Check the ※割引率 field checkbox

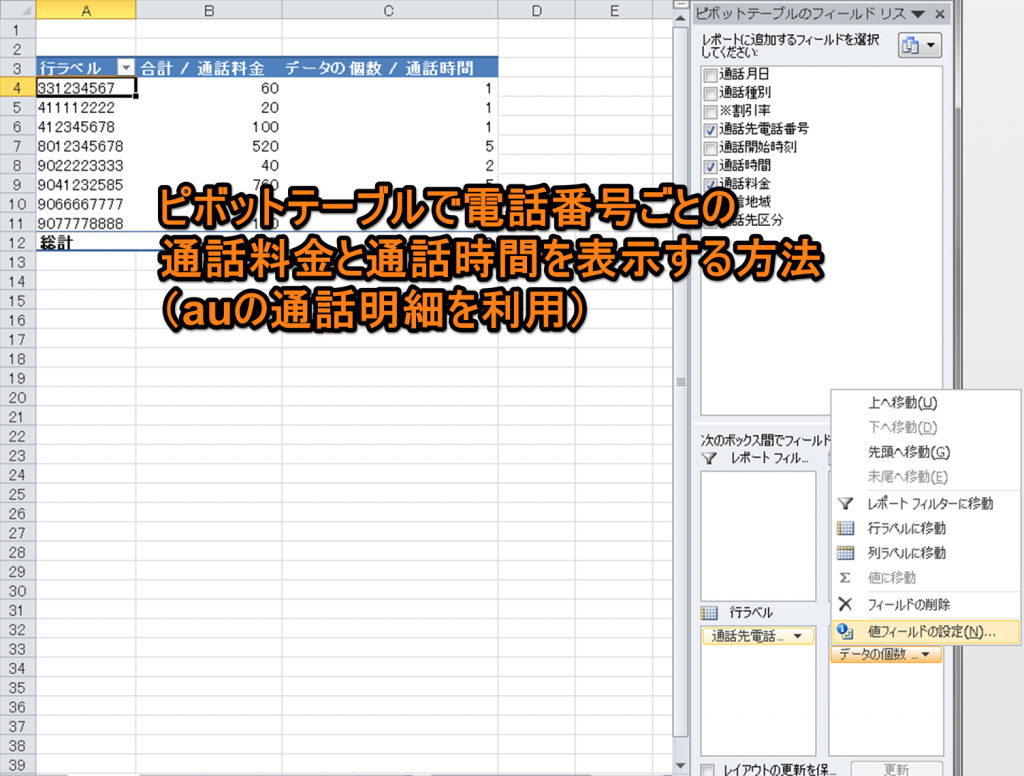tap(711, 112)
